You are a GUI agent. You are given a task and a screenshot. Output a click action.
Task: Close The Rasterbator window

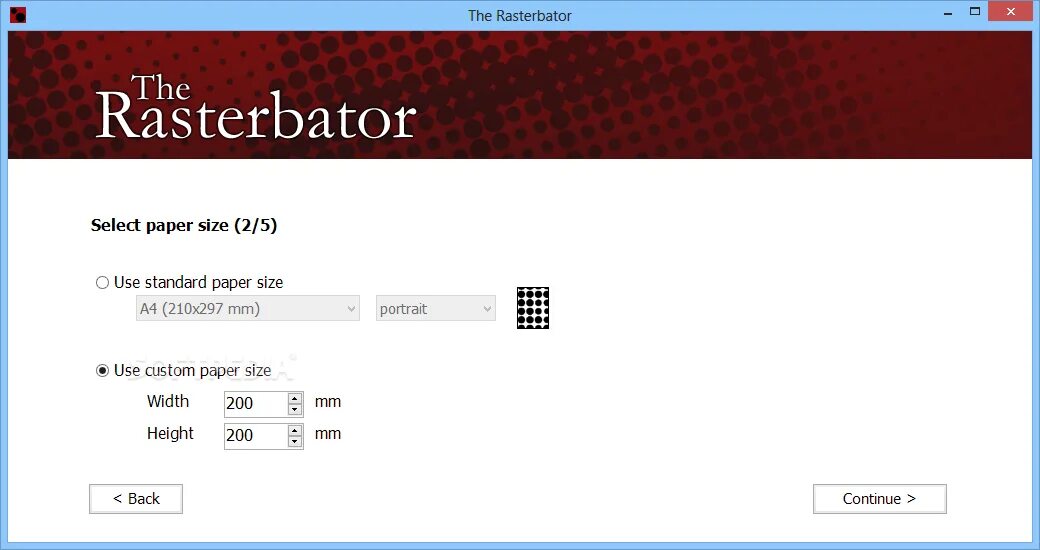click(1011, 11)
